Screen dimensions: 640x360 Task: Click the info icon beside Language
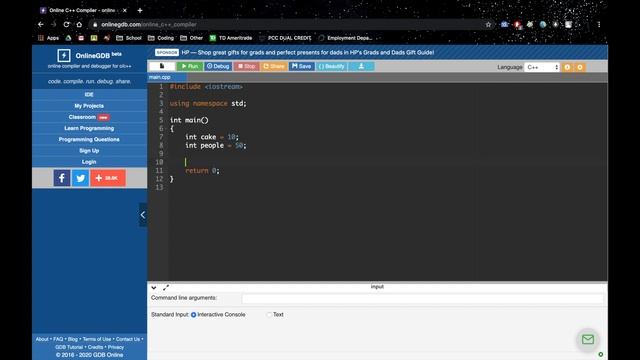click(567, 67)
